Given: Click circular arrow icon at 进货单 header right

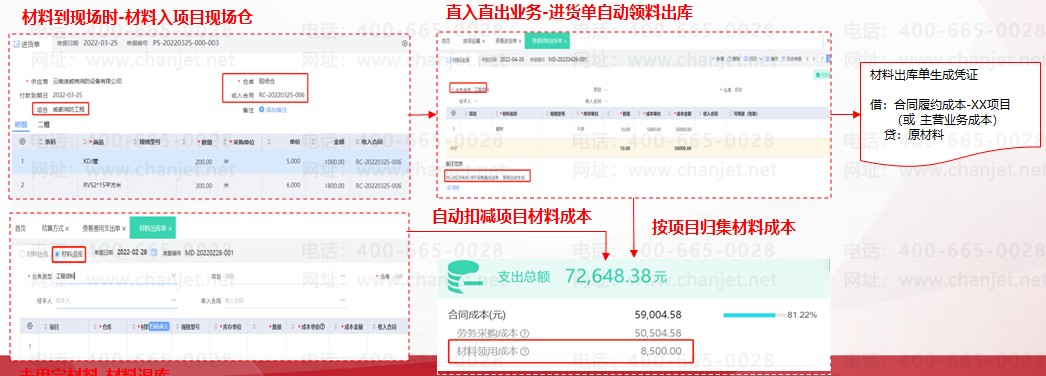Looking at the screenshot, I should (x=404, y=43).
